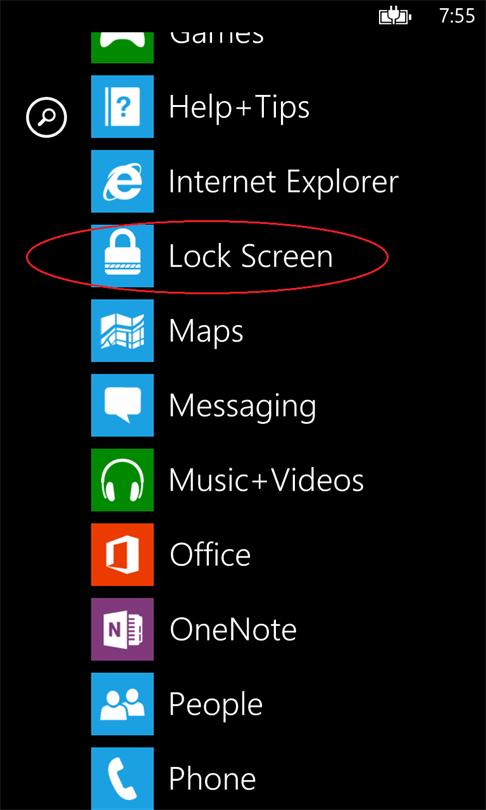Open the Maps tile icon
The width and height of the screenshot is (486, 810).
pos(122,331)
